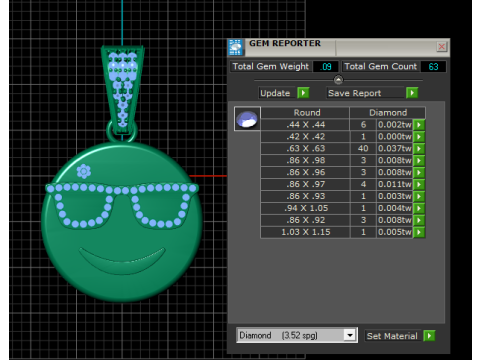
Task: Click the 0.037tw weight cell
Action: (x=395, y=149)
